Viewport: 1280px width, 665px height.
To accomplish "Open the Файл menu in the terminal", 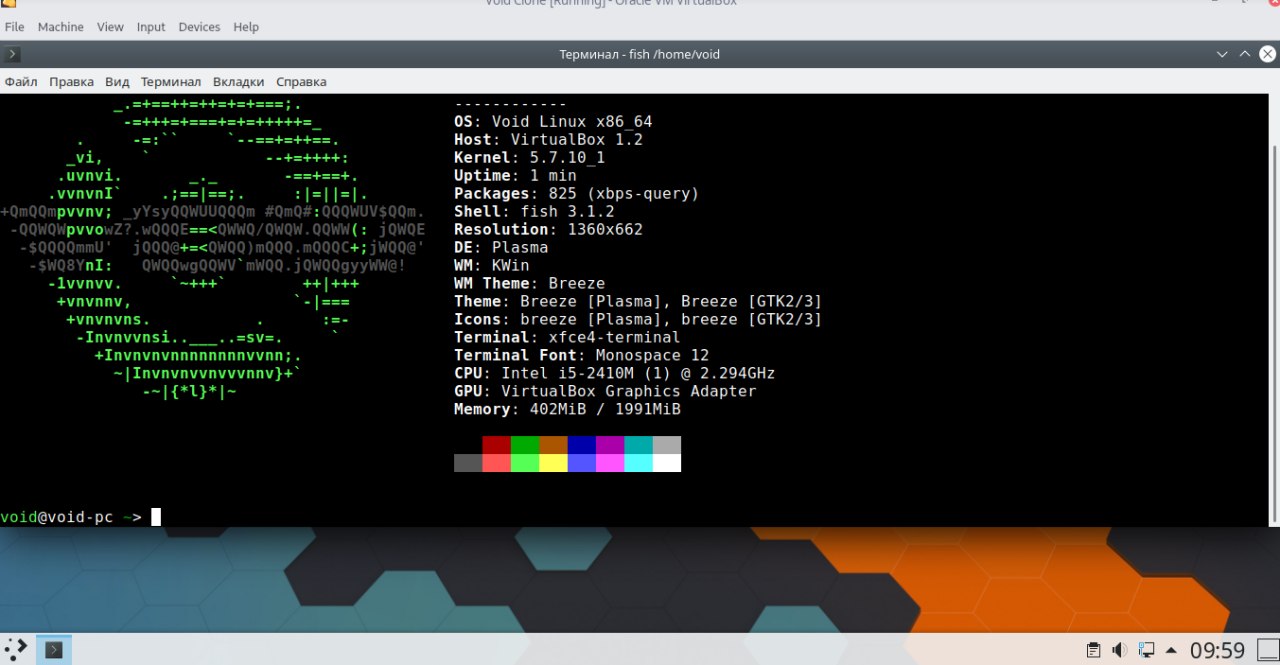I will (21, 82).
